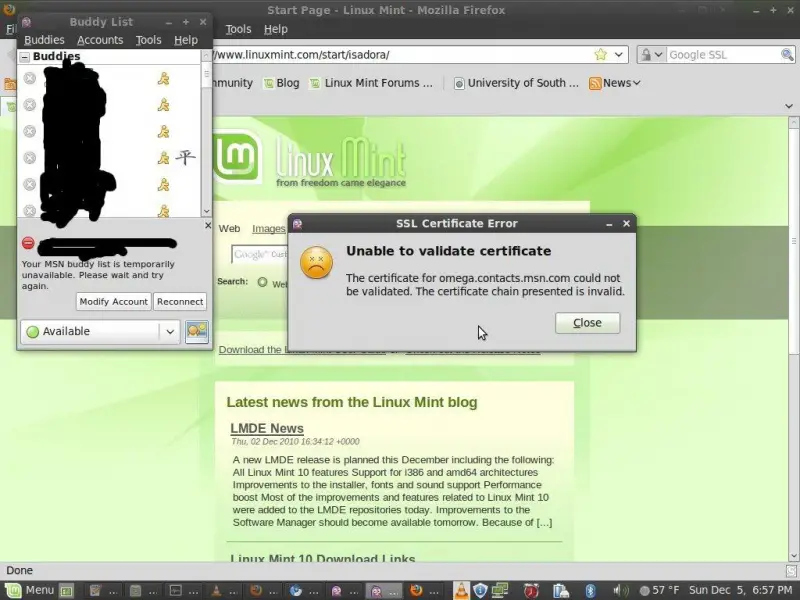The width and height of the screenshot is (800, 600).
Task: Expand the News bookmarks folder
Action: (615, 83)
